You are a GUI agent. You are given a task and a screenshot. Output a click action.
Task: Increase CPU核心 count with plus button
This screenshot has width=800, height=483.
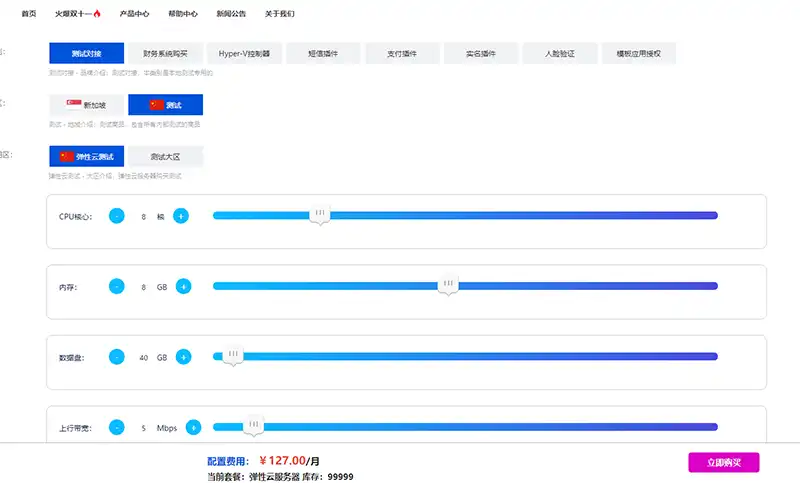click(181, 216)
